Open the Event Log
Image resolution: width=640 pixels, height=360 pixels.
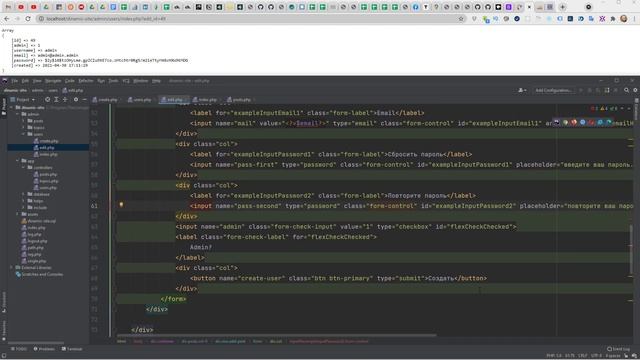pos(619,349)
